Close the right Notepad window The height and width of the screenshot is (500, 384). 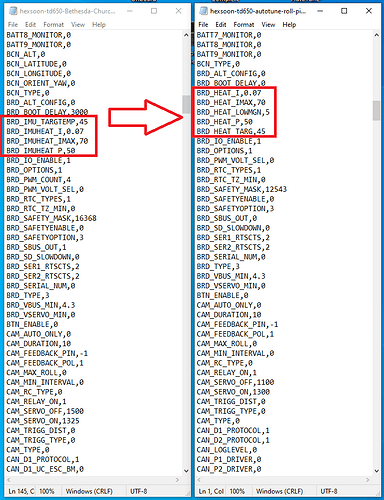pyautogui.click(x=369, y=11)
